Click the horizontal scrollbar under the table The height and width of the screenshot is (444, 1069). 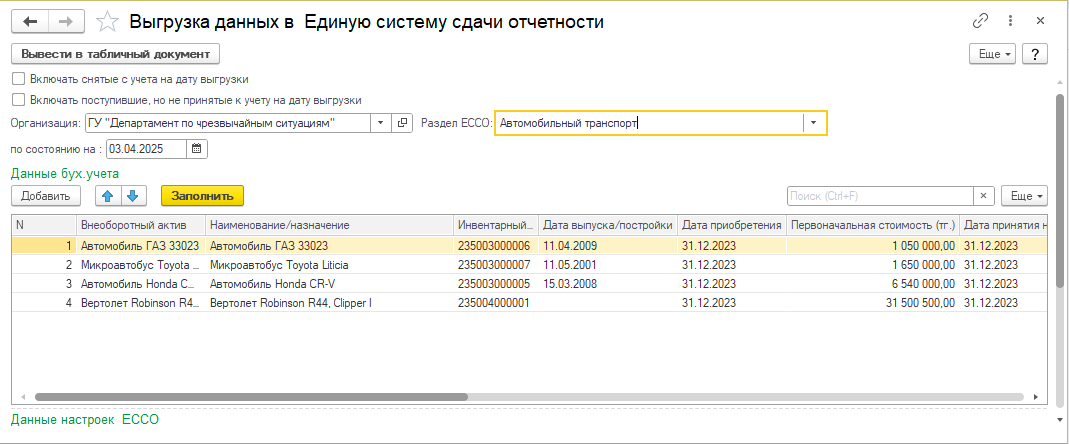[x=500, y=397]
